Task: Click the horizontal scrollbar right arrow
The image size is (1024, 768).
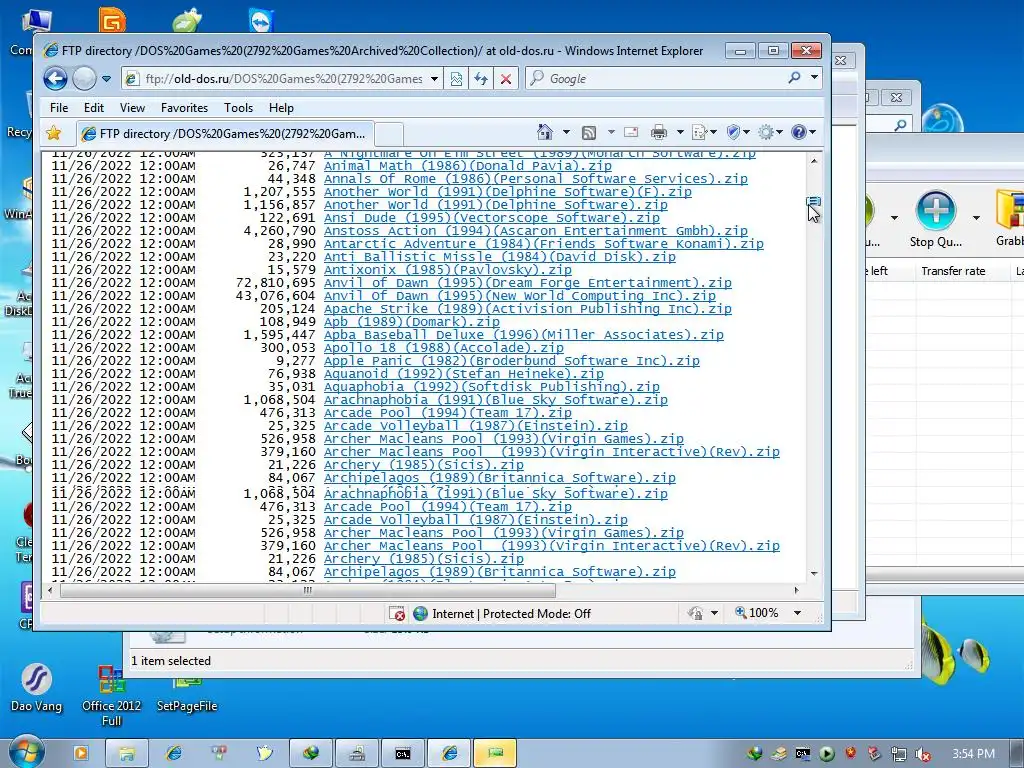Action: (x=796, y=590)
